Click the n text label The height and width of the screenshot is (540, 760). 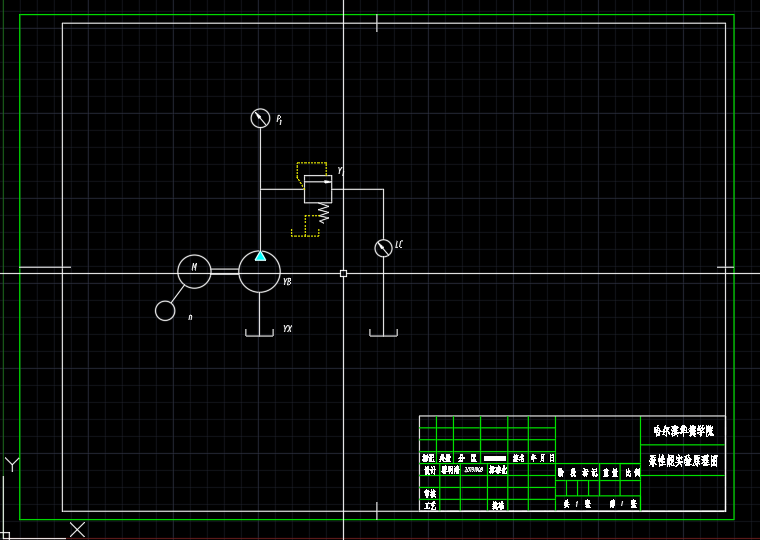pos(190,317)
